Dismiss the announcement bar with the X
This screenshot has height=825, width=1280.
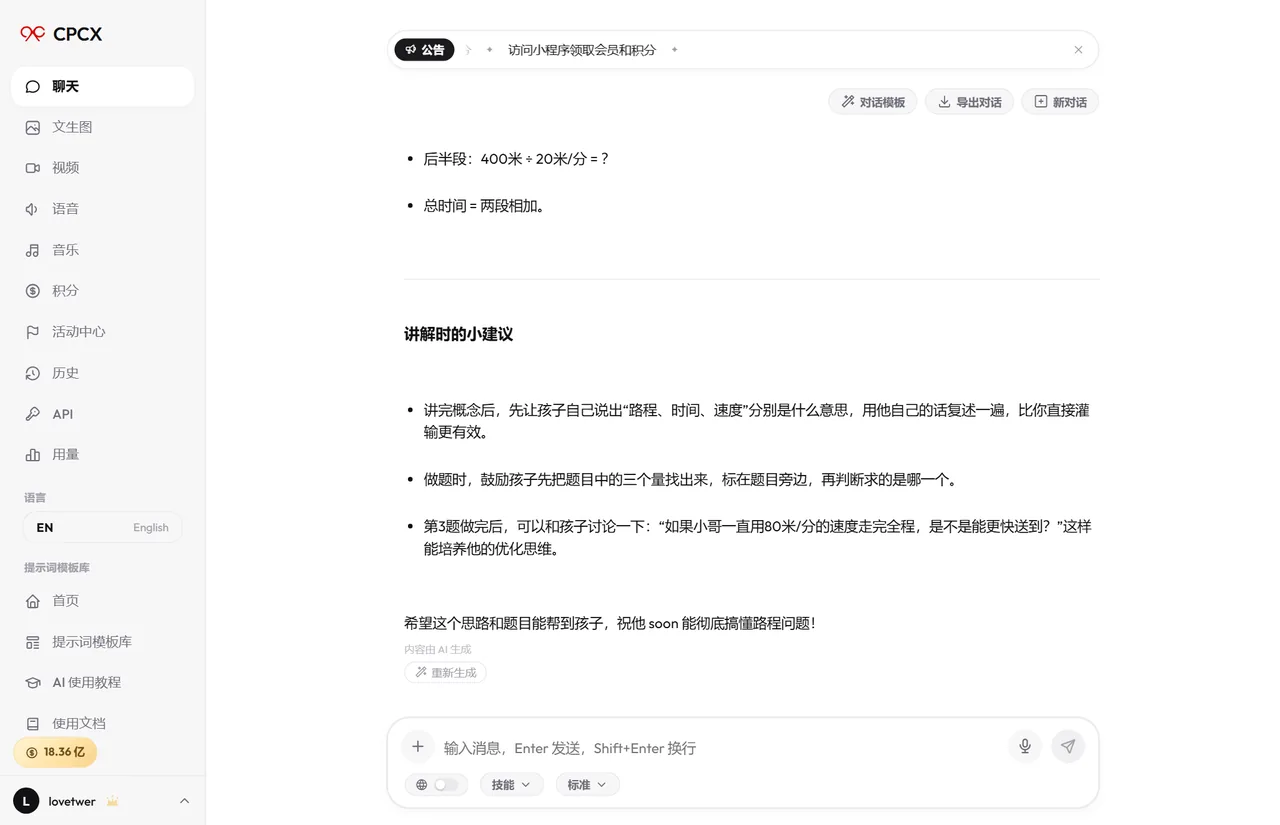1078,50
